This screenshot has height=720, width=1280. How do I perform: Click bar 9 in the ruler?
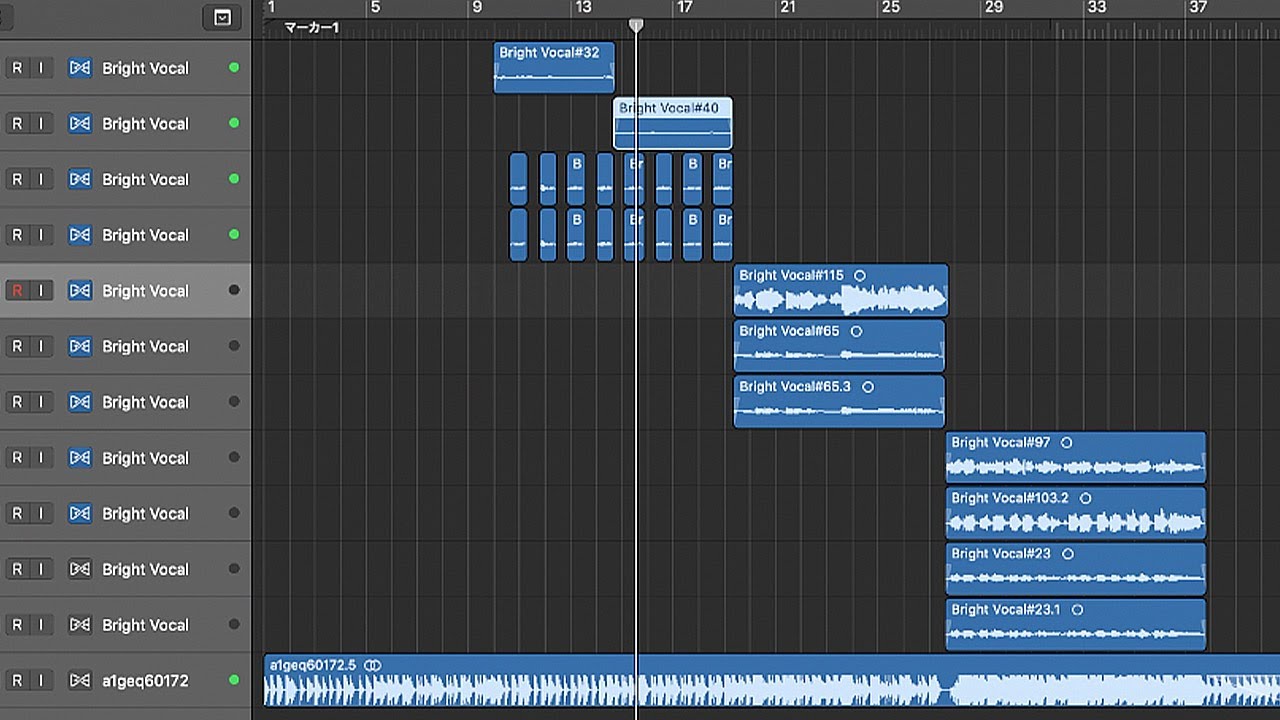[477, 8]
